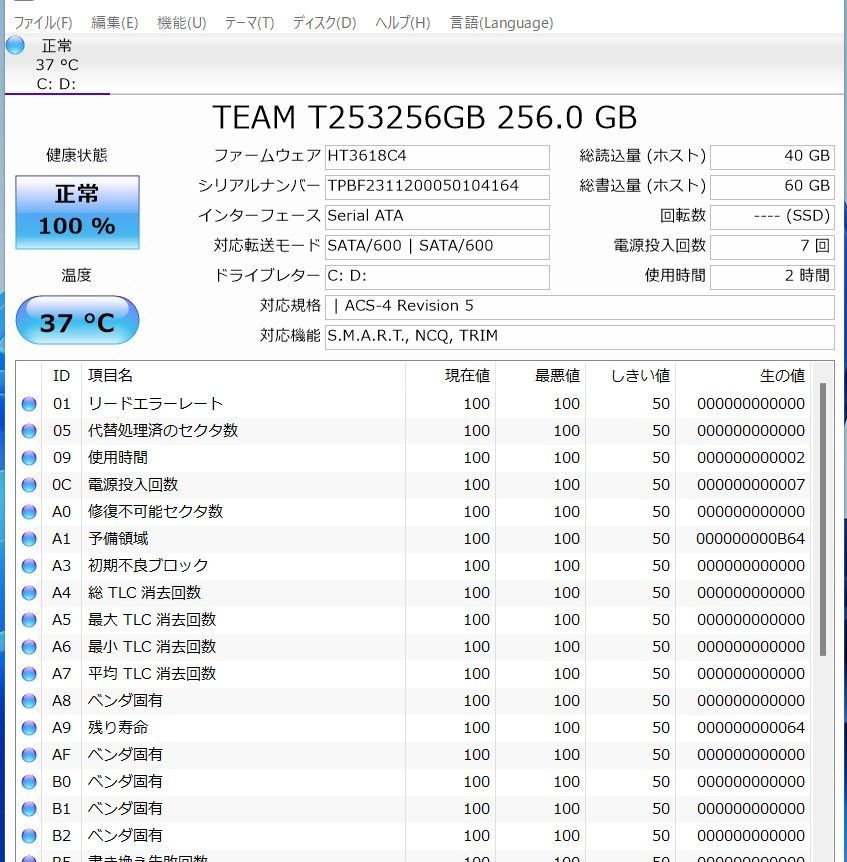The height and width of the screenshot is (862, 847).
Task: Click status icon for ID 05 row
Action: click(29, 431)
